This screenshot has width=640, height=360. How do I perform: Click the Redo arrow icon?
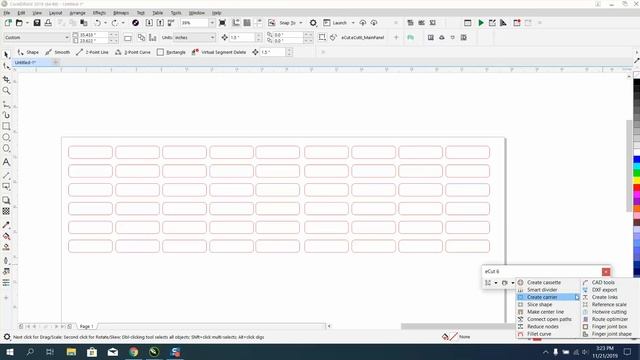[x=115, y=23]
